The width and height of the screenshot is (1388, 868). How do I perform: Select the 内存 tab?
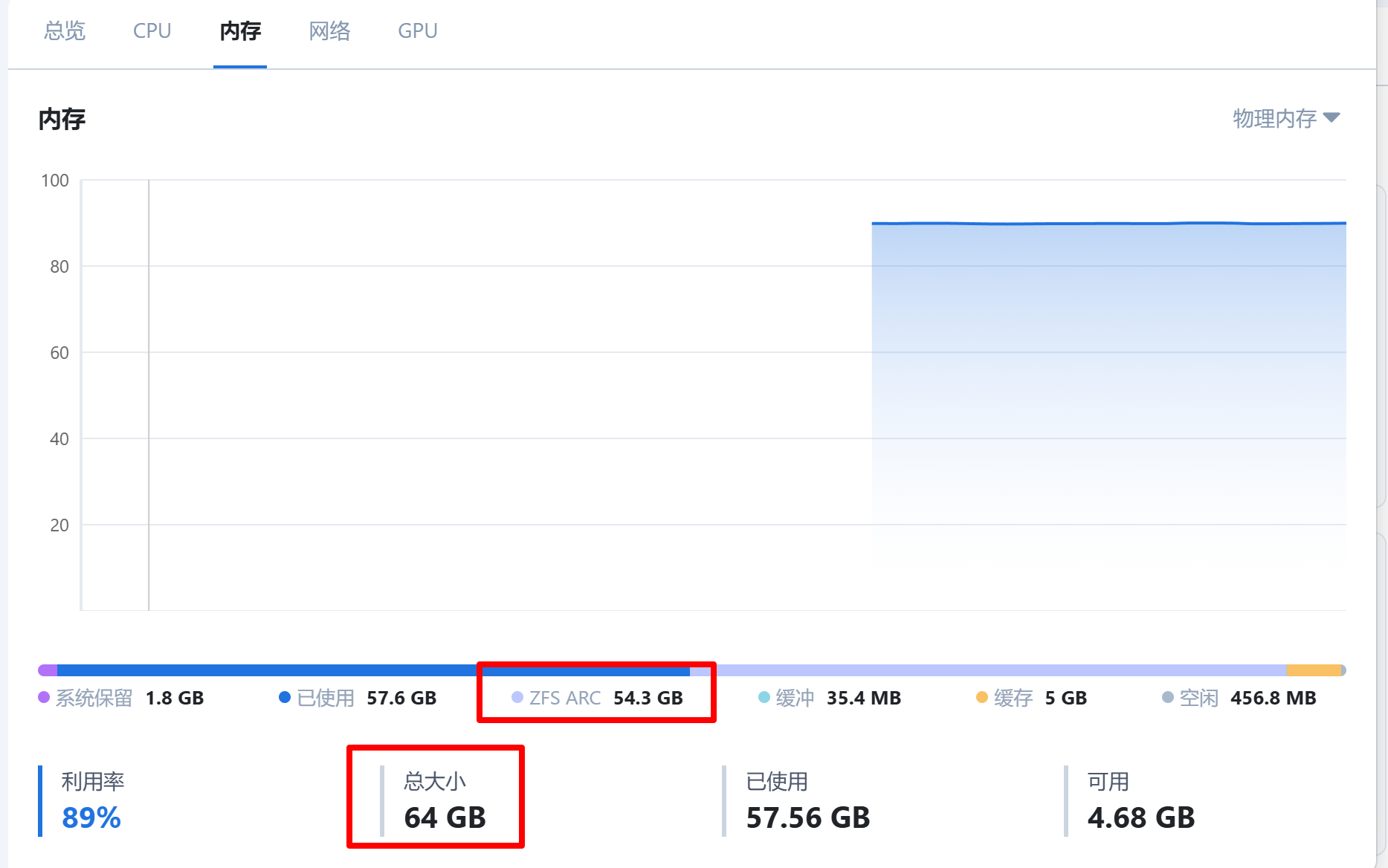[240, 31]
